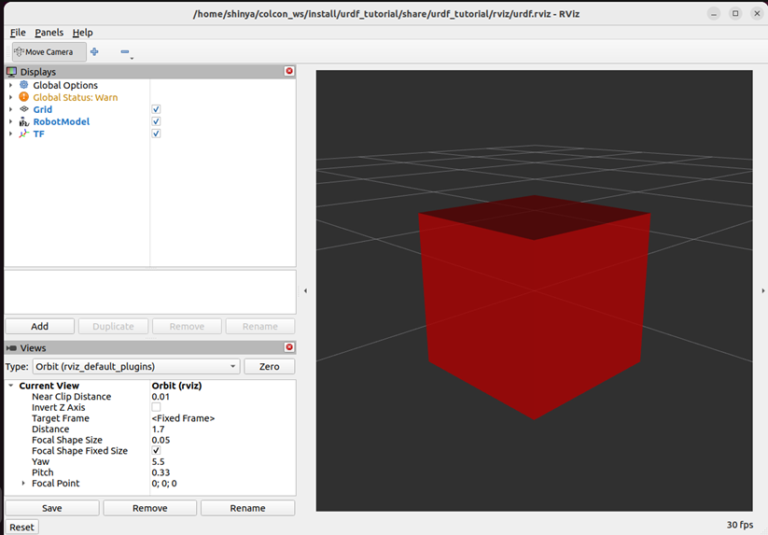Expand the Global Options tree item
This screenshot has height=535, width=768.
tap(11, 86)
